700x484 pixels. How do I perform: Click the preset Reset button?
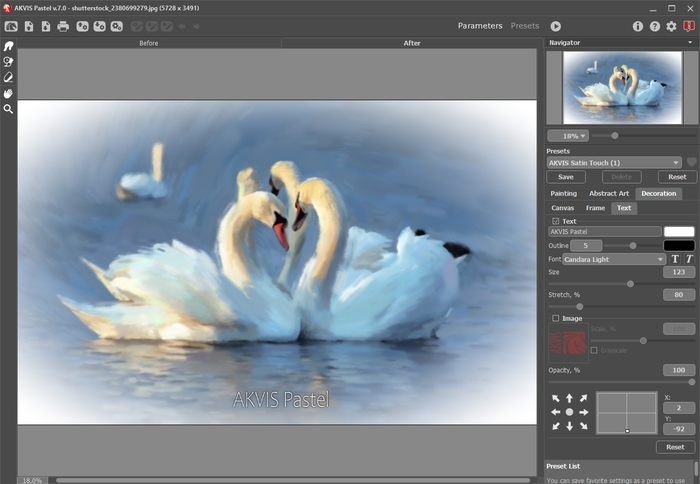click(677, 177)
